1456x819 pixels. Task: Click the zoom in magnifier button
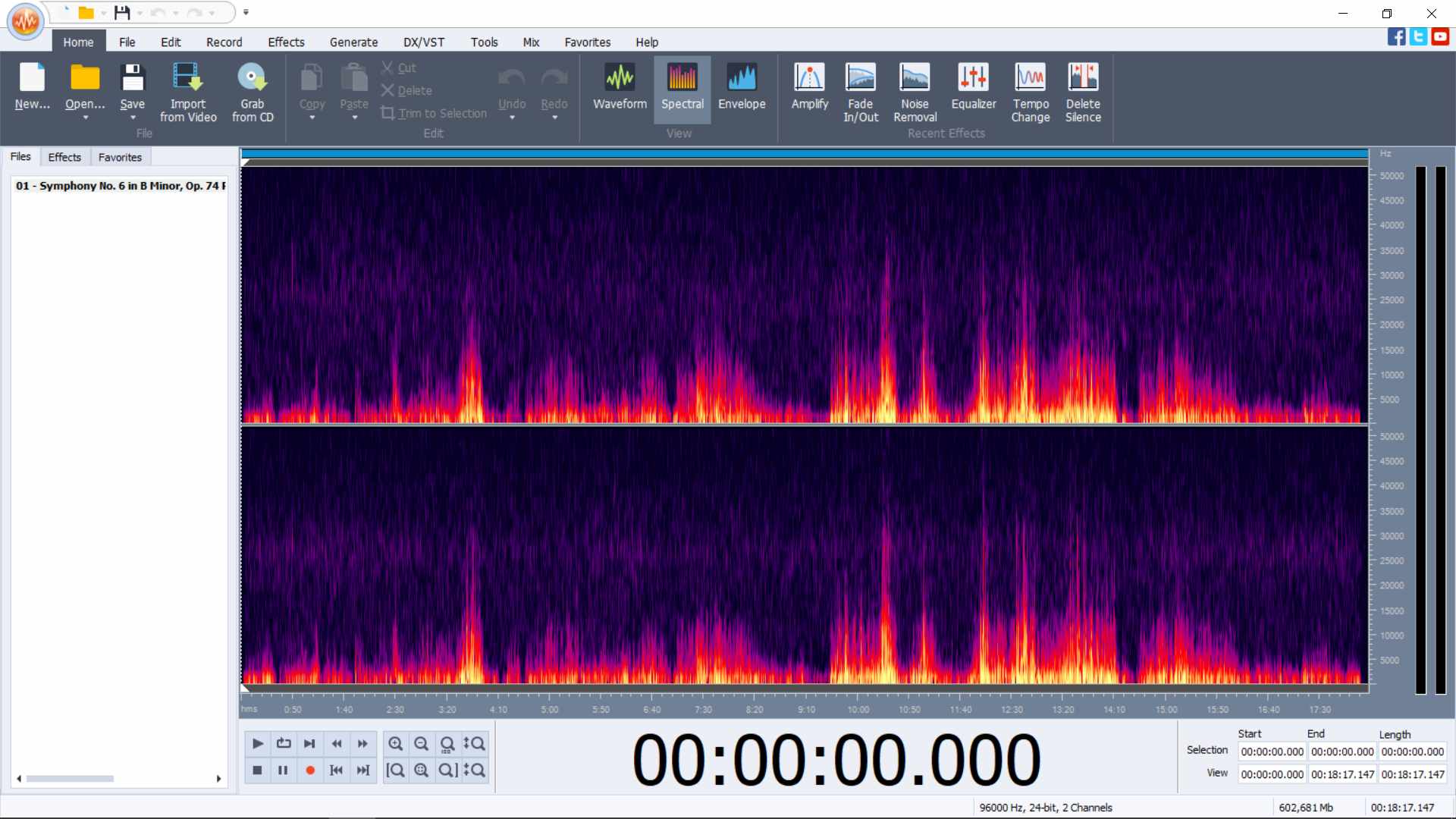(395, 743)
